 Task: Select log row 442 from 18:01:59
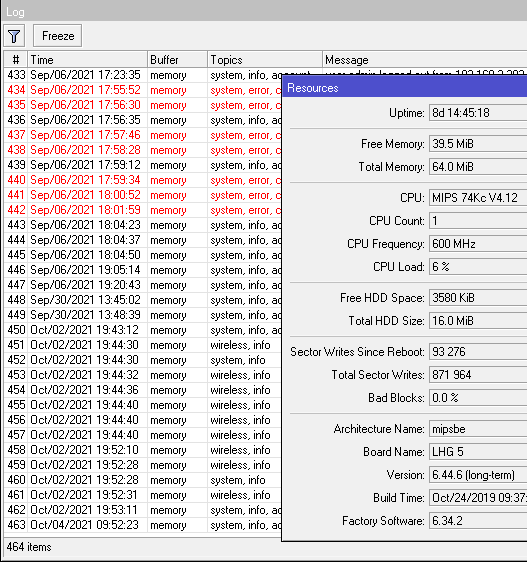click(x=143, y=210)
